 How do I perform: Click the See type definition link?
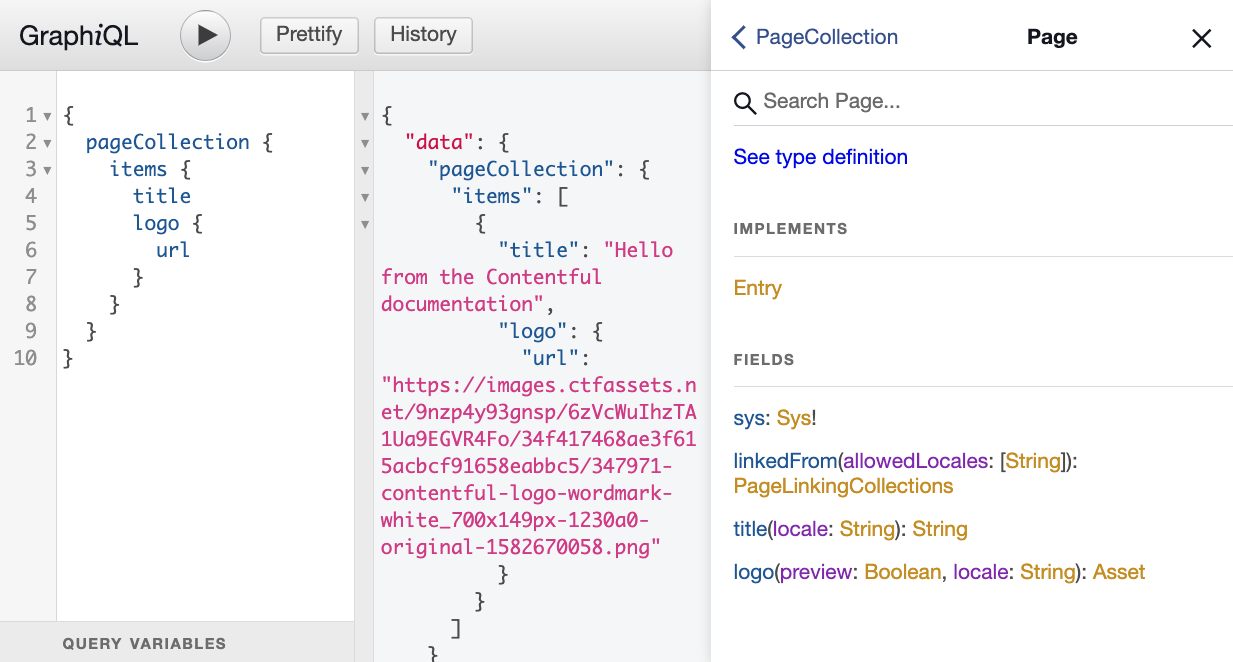(x=820, y=157)
